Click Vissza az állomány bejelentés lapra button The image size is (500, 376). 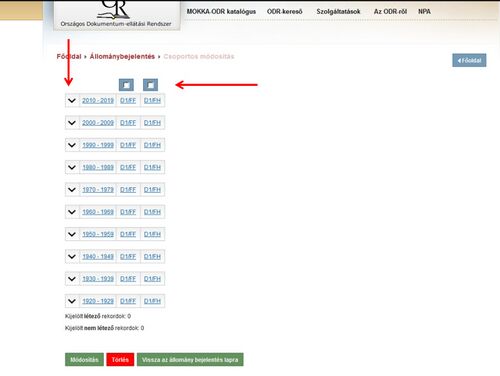[x=190, y=360]
